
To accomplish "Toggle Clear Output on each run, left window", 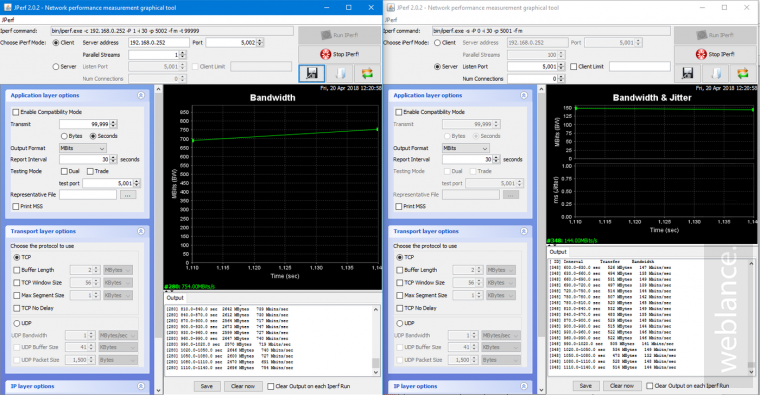I will tap(271, 386).
